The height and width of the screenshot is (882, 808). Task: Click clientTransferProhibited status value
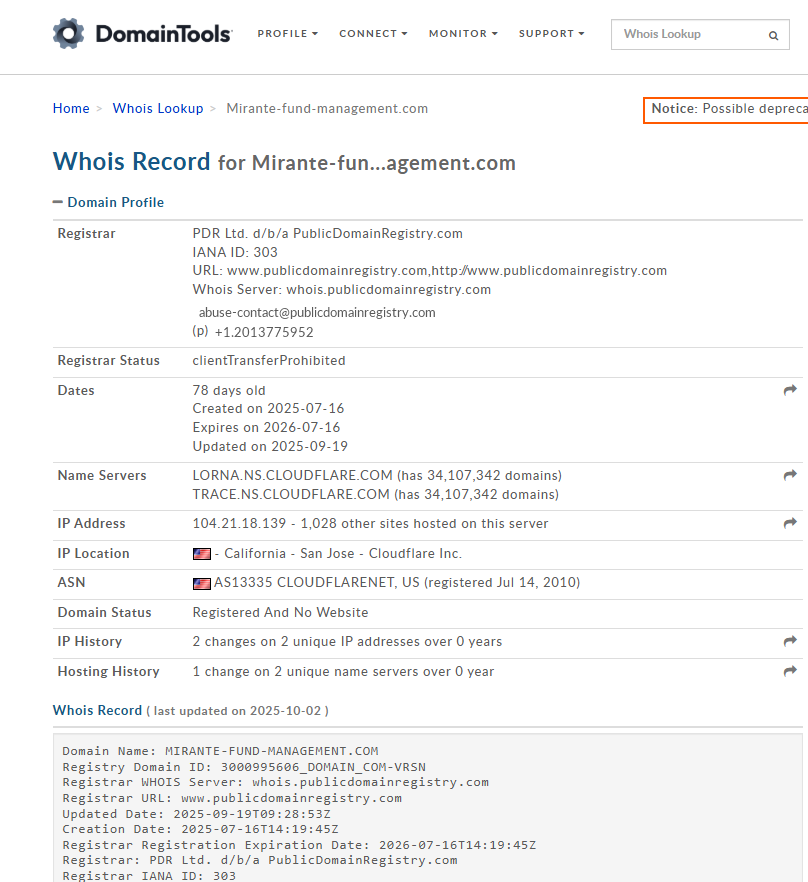(269, 361)
